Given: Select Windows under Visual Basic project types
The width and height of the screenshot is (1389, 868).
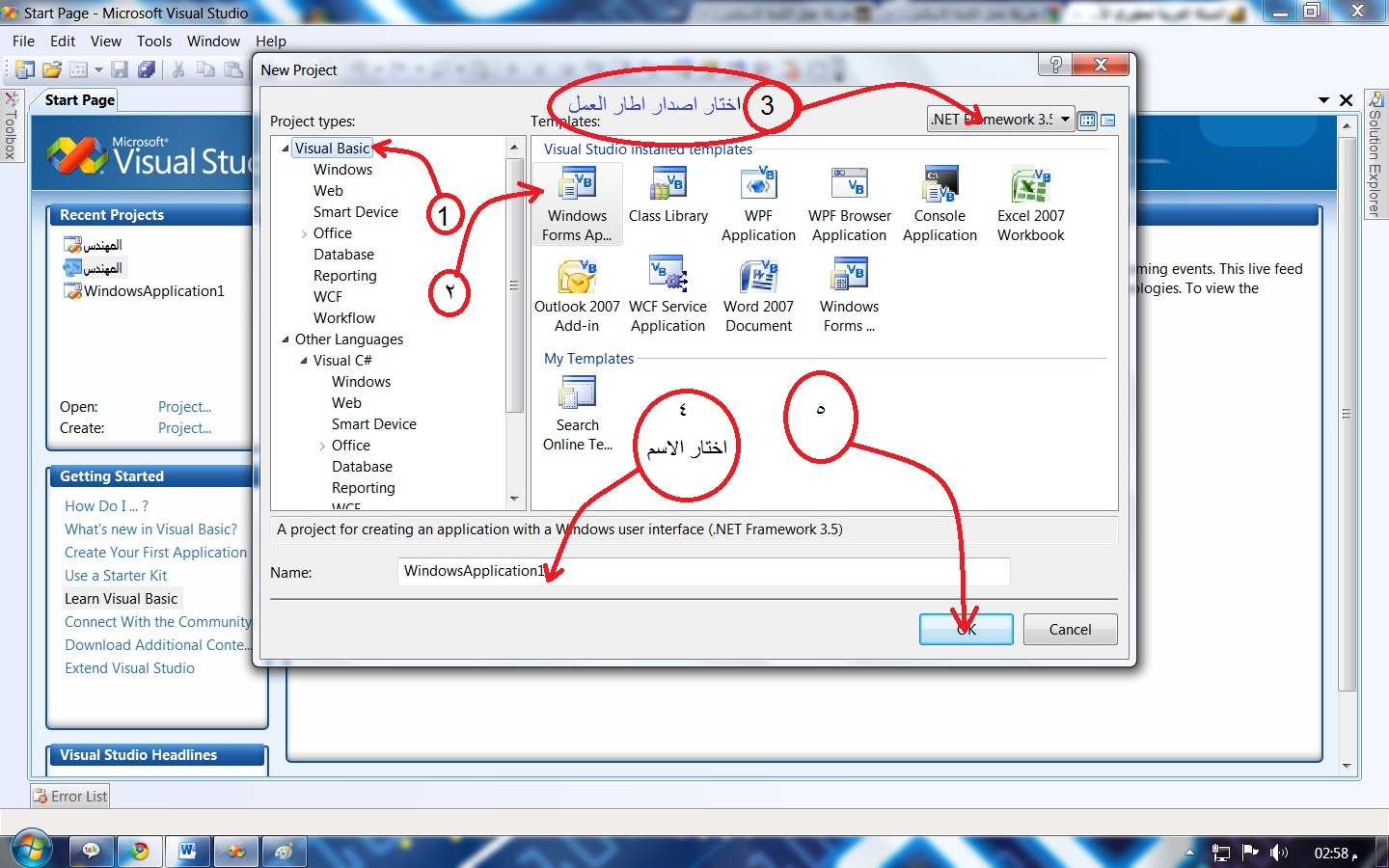Looking at the screenshot, I should [342, 170].
